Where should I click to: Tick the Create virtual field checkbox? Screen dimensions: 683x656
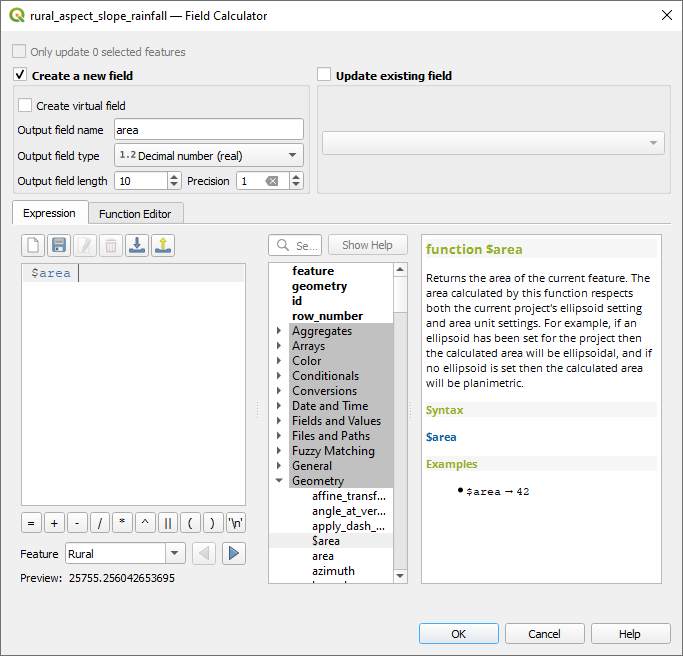[x=25, y=105]
